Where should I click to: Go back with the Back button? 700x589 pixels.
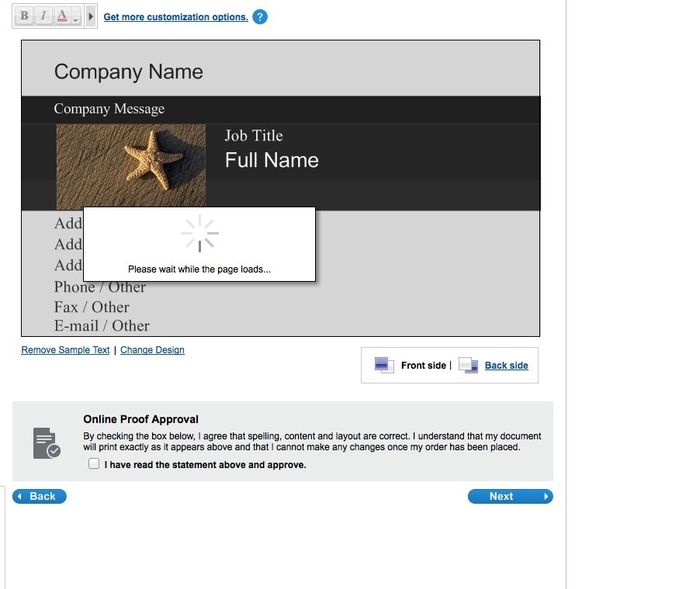[40, 496]
